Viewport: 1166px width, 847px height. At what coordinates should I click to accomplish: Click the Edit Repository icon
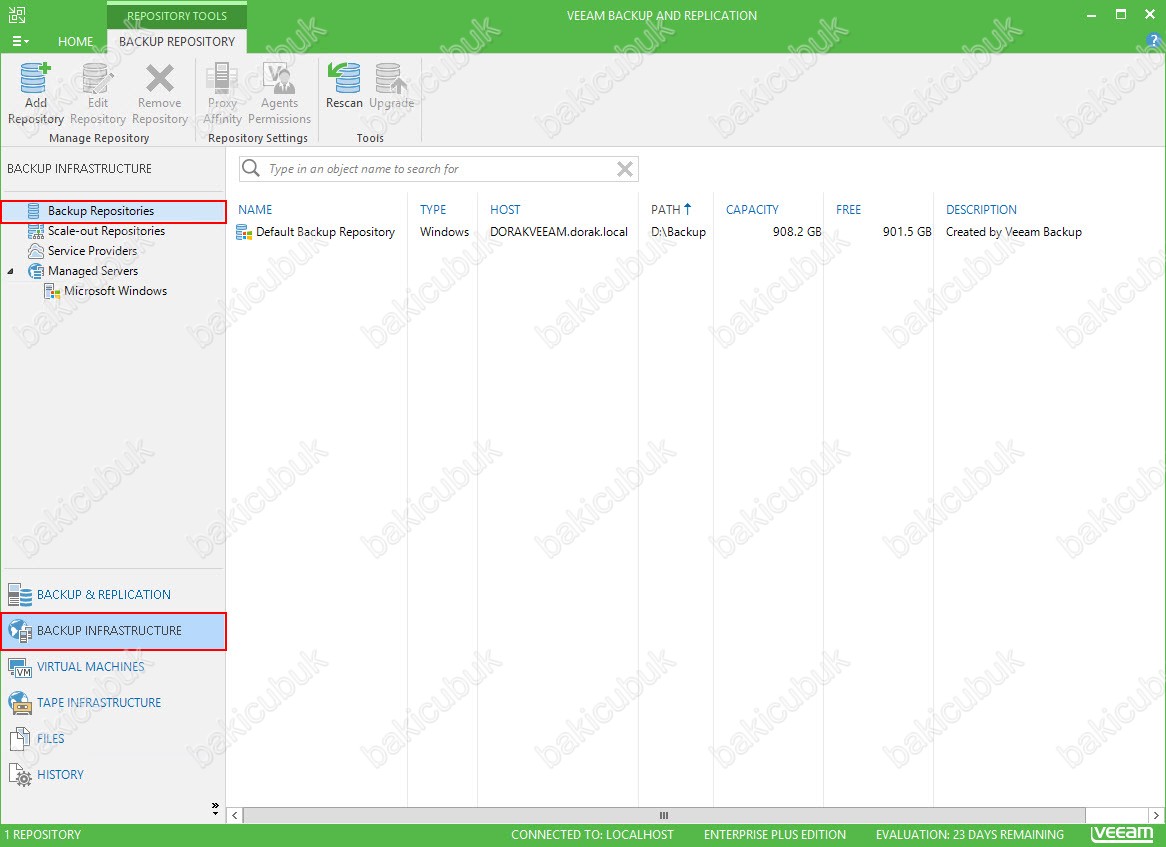click(97, 79)
